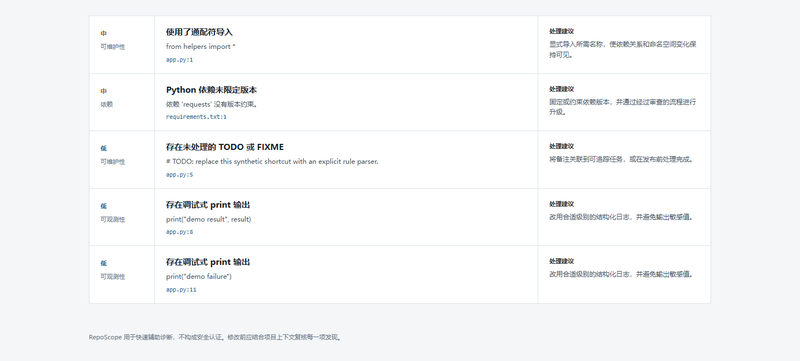Open file reference requirements.txt:1

point(196,117)
